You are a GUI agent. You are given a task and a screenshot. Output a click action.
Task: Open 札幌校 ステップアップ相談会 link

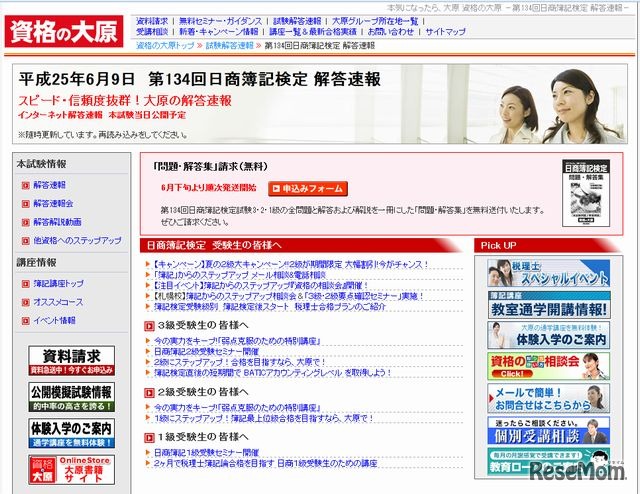tap(289, 296)
